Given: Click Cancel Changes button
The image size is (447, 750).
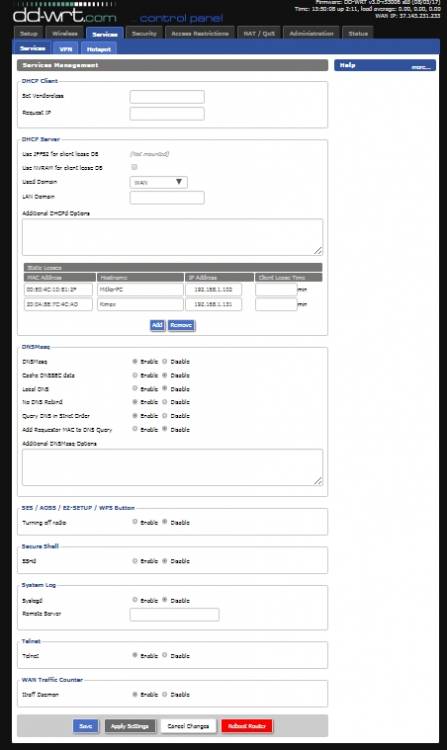Looking at the screenshot, I should 188,726.
